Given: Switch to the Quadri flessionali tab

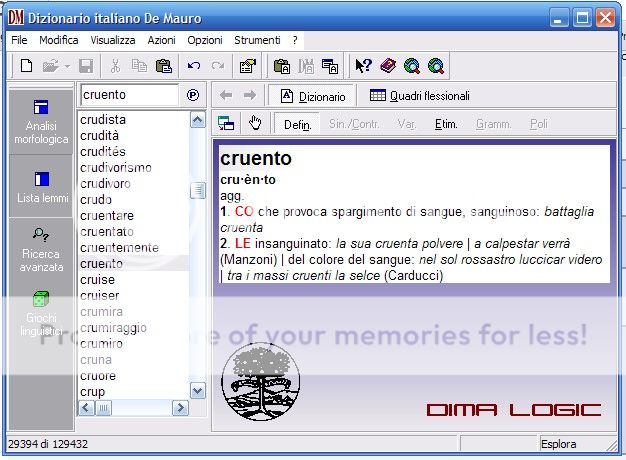Looking at the screenshot, I should [x=420, y=96].
